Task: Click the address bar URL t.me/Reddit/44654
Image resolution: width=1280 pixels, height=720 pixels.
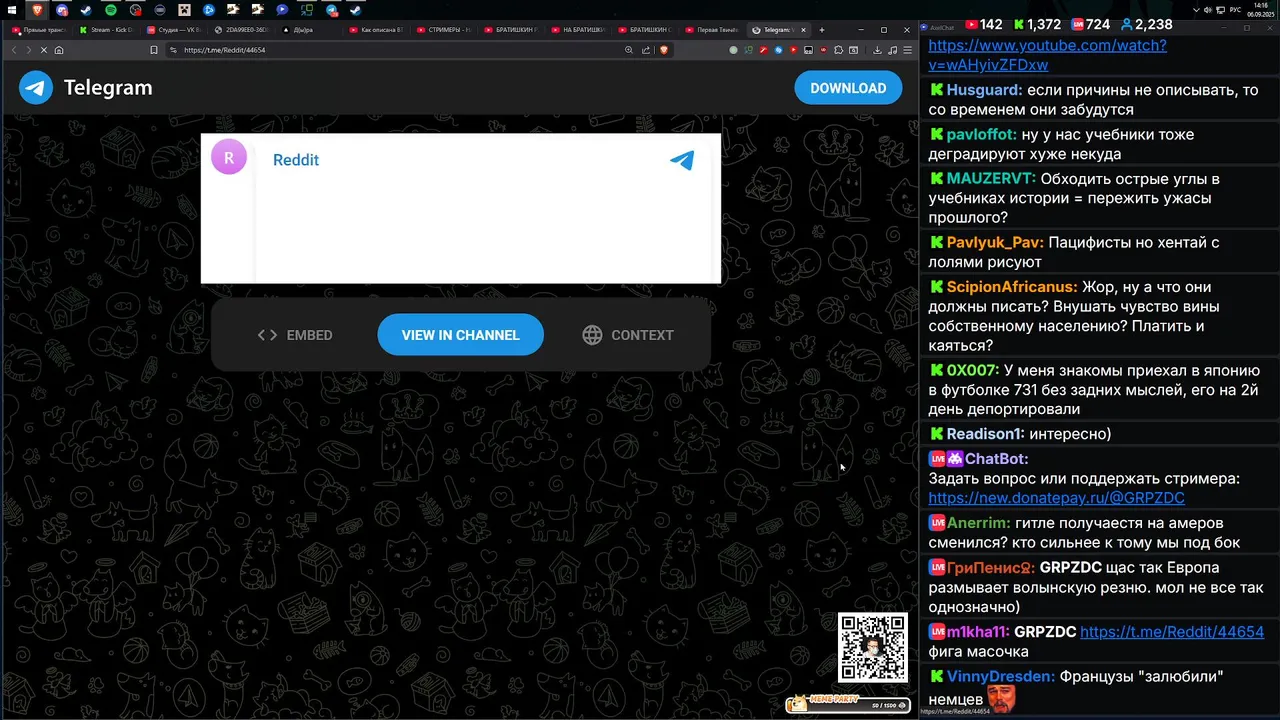Action: 225,50
